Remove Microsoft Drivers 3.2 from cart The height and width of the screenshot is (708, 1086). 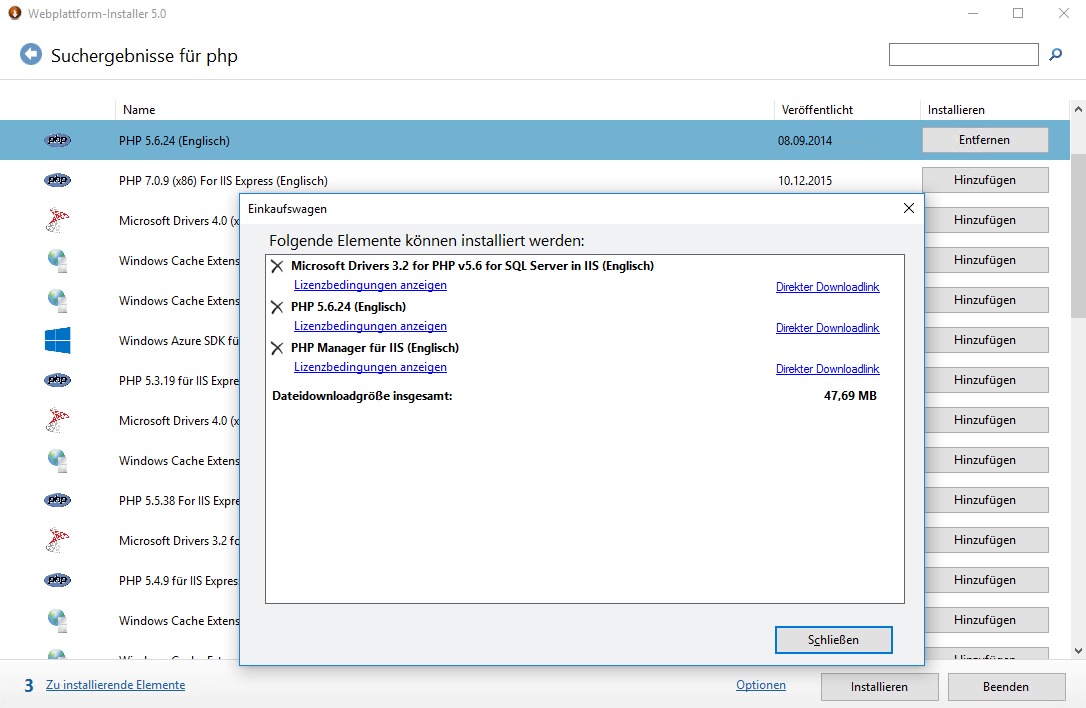277,266
